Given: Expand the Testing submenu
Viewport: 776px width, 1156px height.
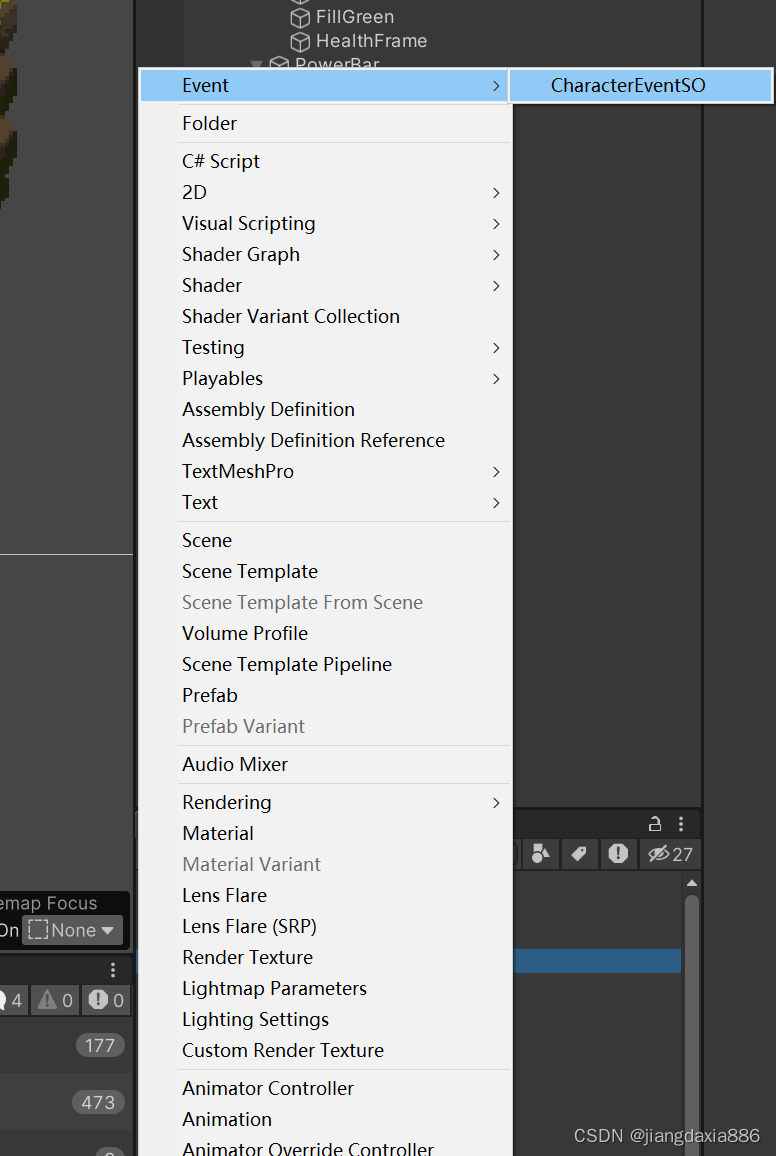Looking at the screenshot, I should click(325, 347).
